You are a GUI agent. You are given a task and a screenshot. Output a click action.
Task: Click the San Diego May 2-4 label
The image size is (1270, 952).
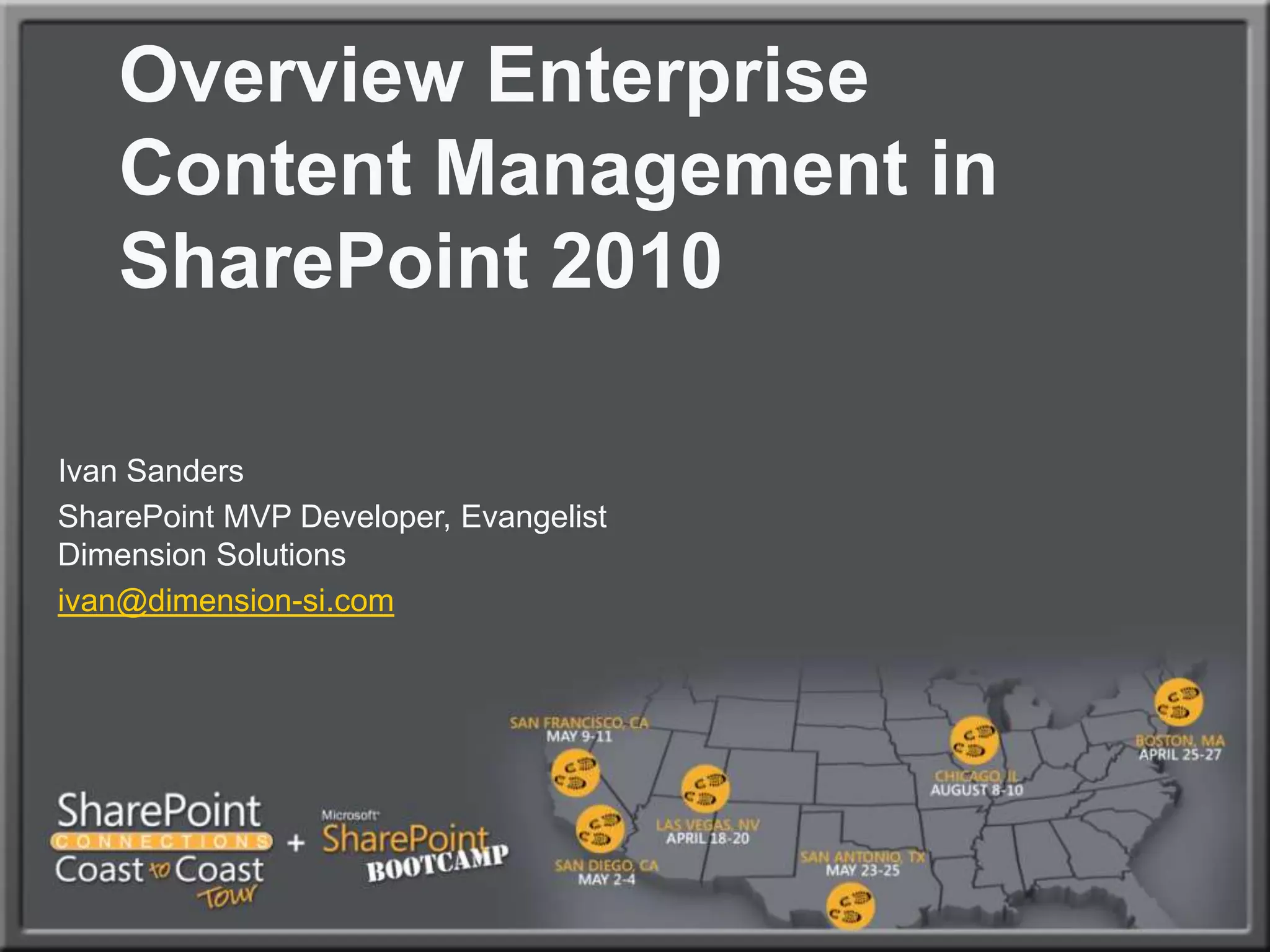tap(606, 872)
